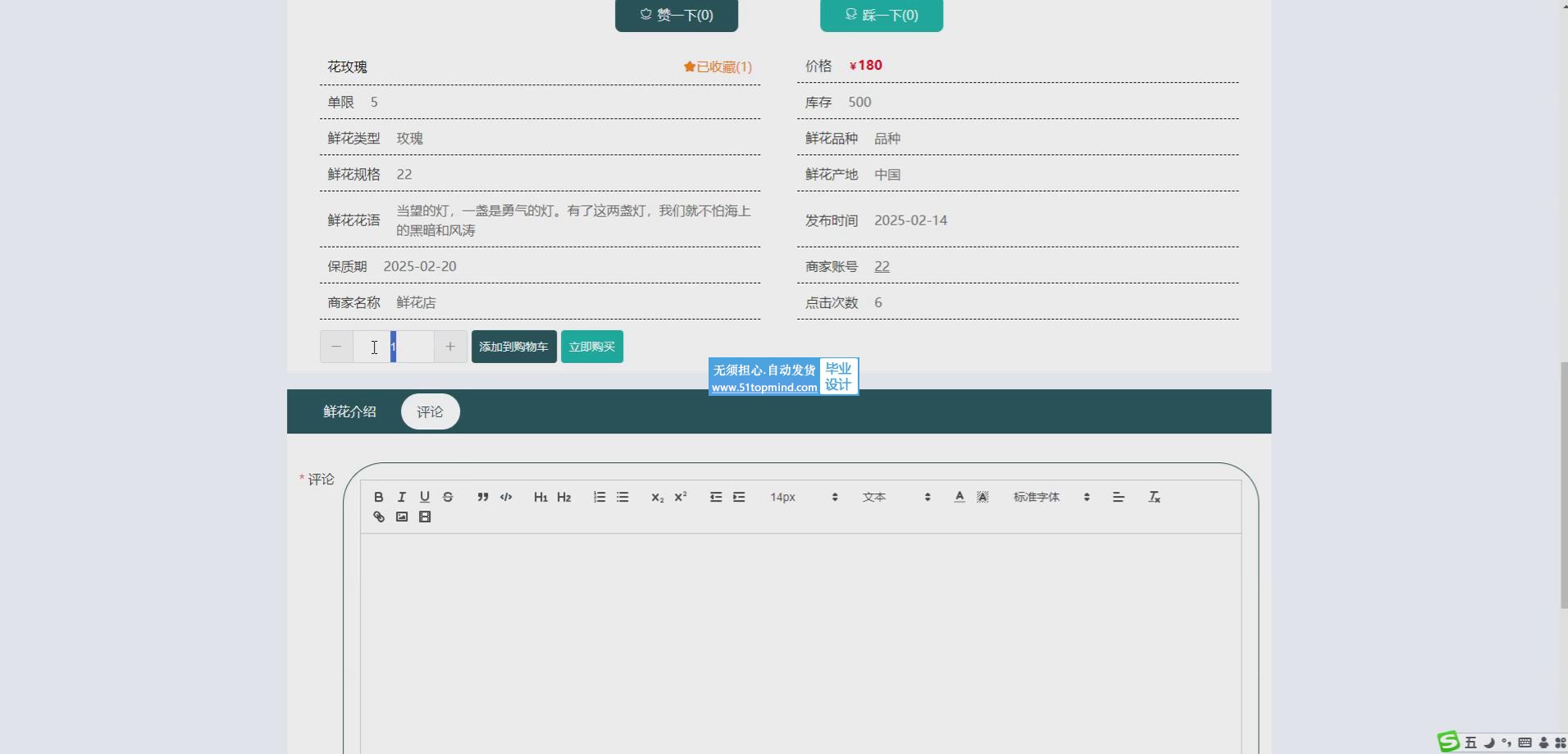1568x754 pixels.
Task: Insert an image into comment
Action: 402,516
